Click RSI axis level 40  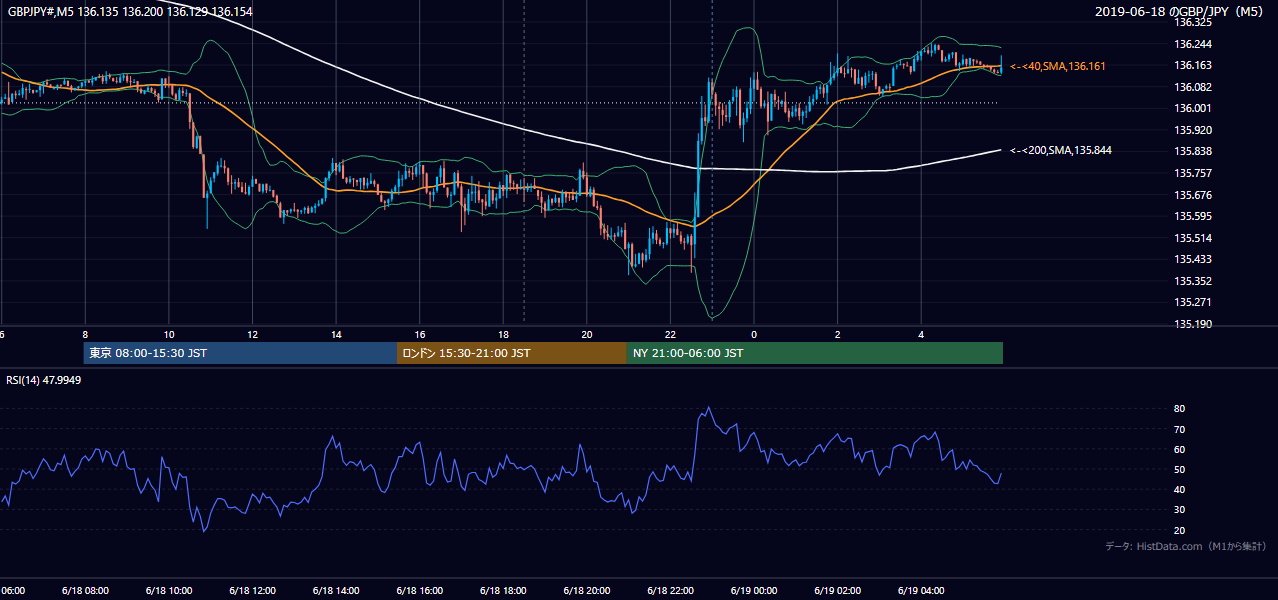point(1180,490)
